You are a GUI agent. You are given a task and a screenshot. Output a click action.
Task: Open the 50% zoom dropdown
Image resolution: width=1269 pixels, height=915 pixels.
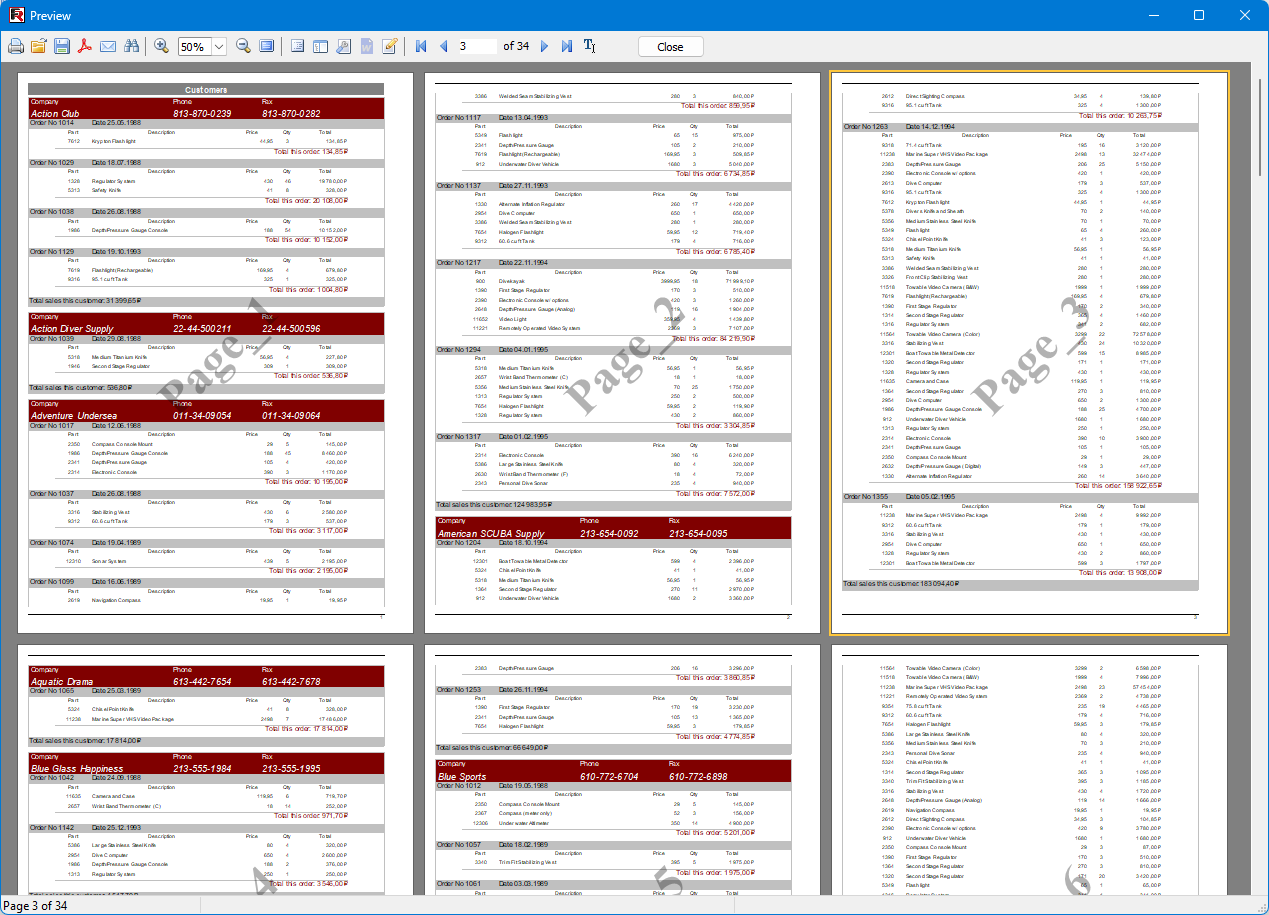tap(219, 47)
